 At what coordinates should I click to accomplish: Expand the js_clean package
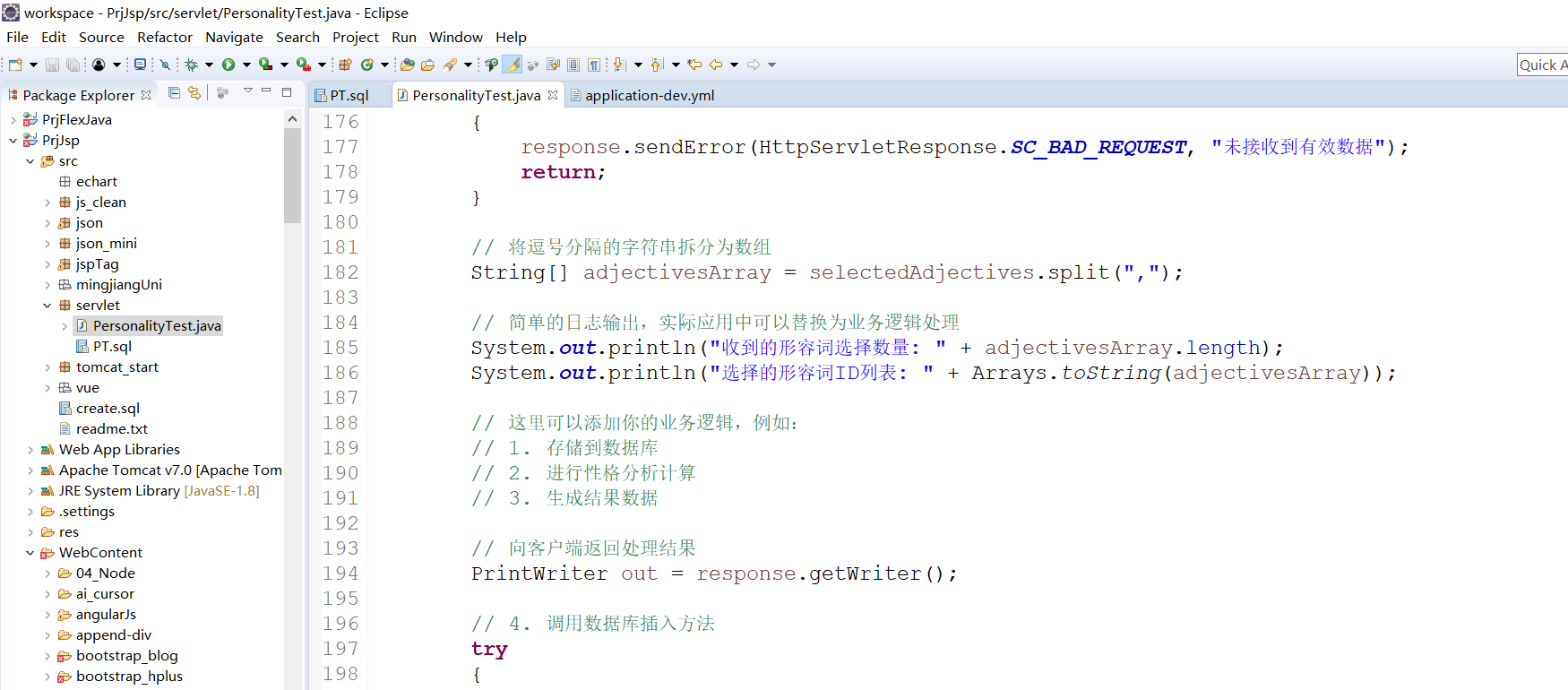tap(47, 203)
